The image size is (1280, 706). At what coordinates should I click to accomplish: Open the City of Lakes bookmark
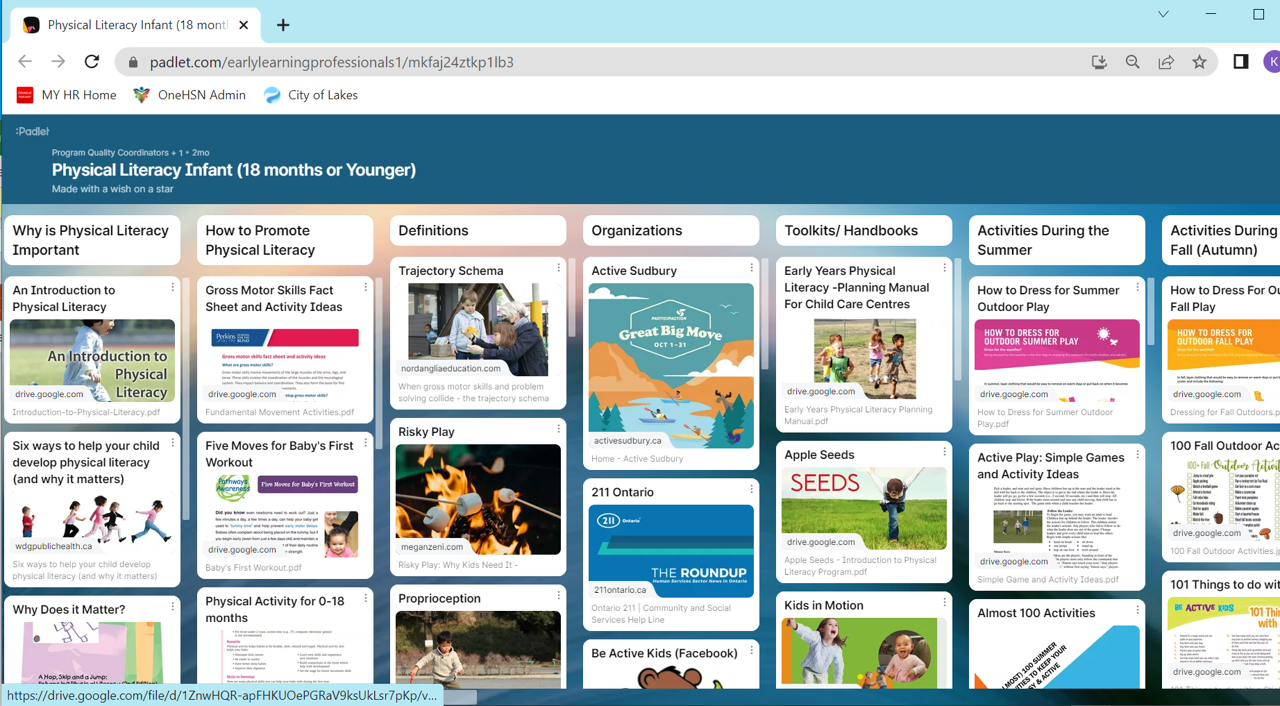[310, 95]
